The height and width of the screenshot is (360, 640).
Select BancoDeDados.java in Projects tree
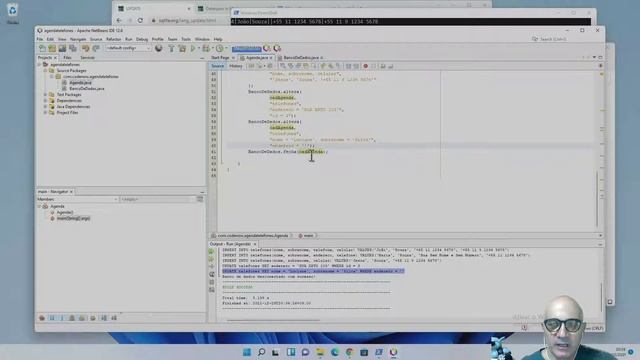pos(86,89)
